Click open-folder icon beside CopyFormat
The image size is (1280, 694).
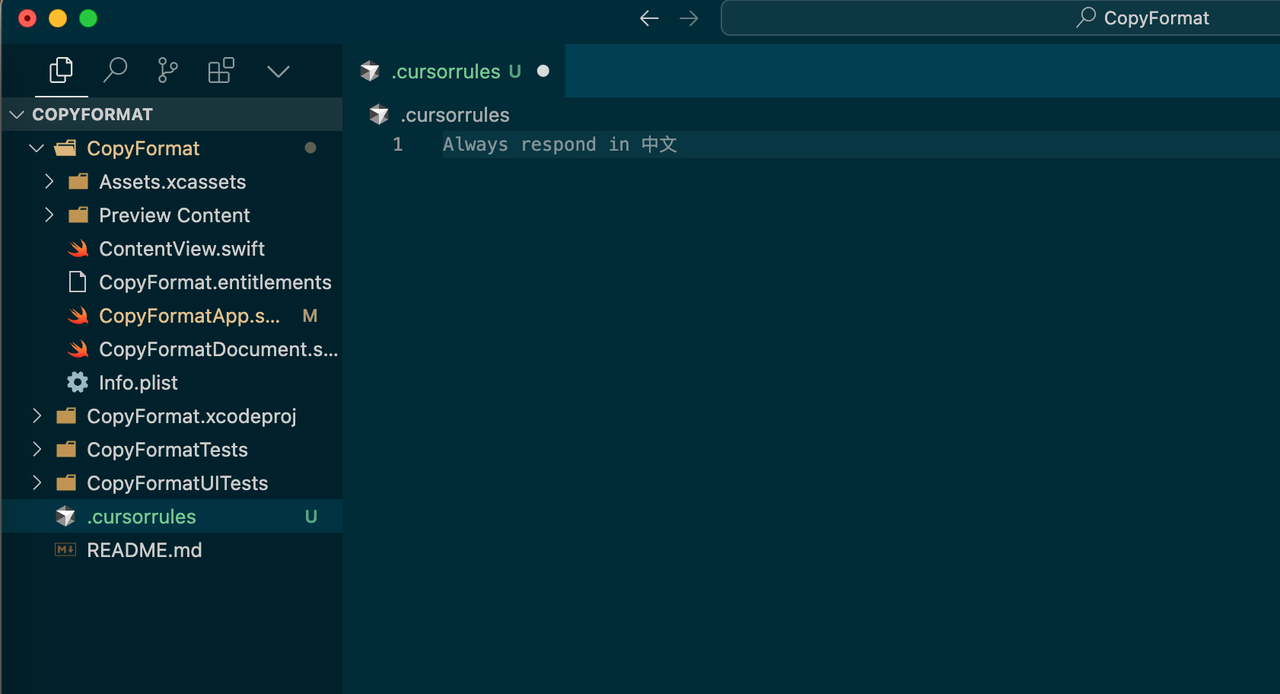66,148
